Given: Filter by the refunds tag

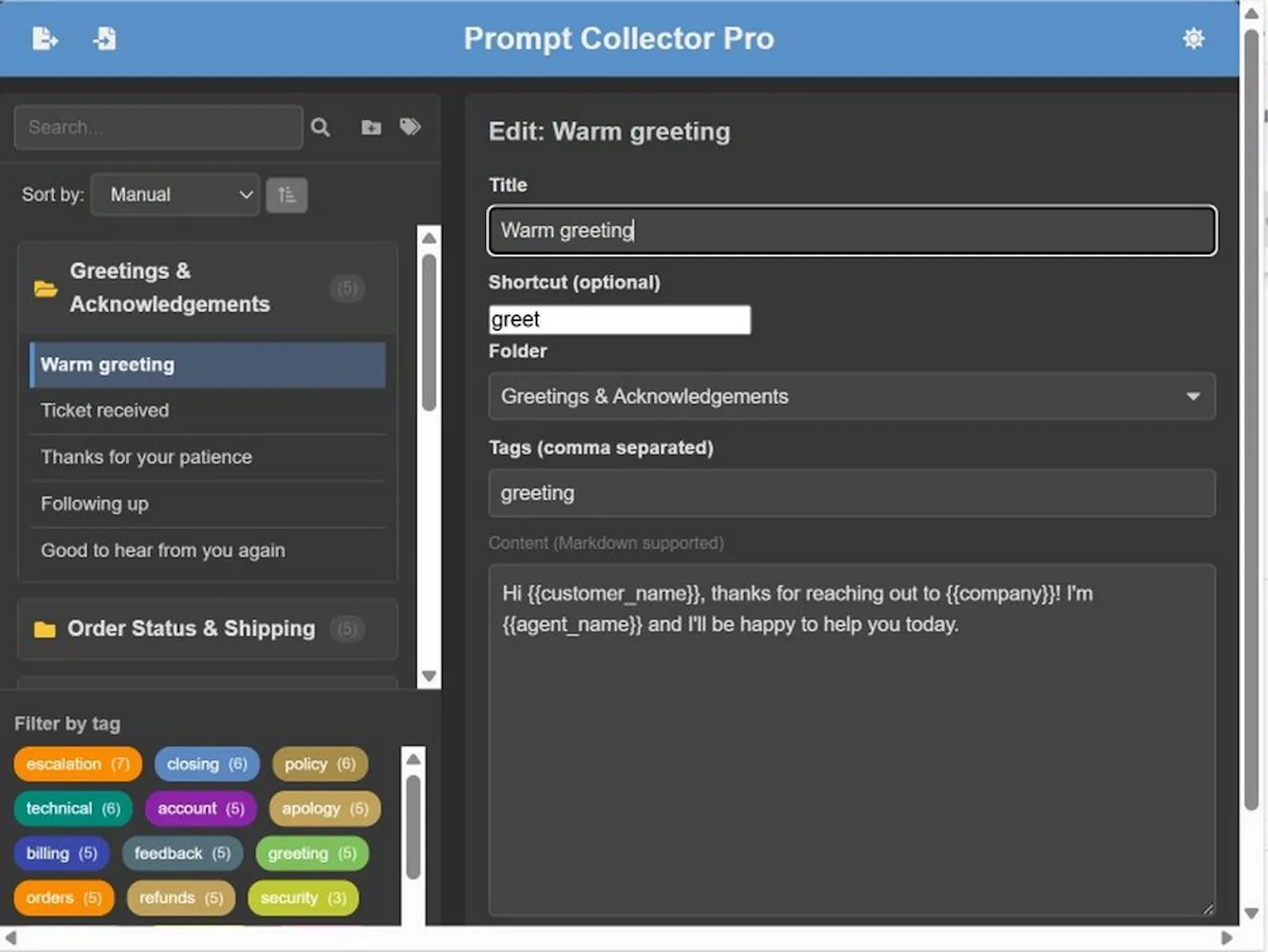Looking at the screenshot, I should tap(181, 898).
